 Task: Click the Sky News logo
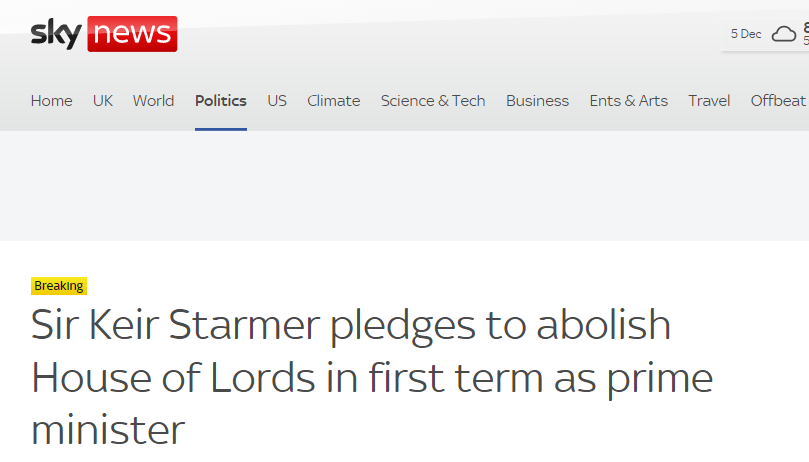click(x=104, y=34)
